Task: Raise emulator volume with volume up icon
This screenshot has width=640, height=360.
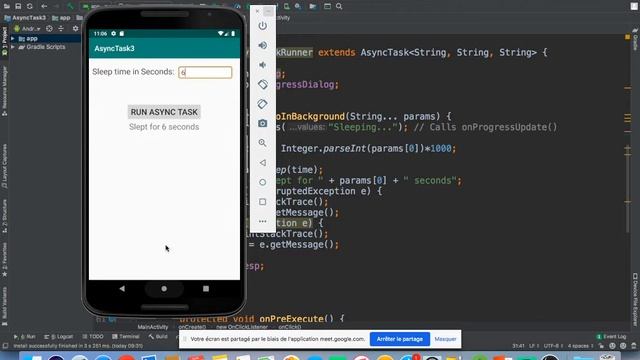Action: (262, 45)
